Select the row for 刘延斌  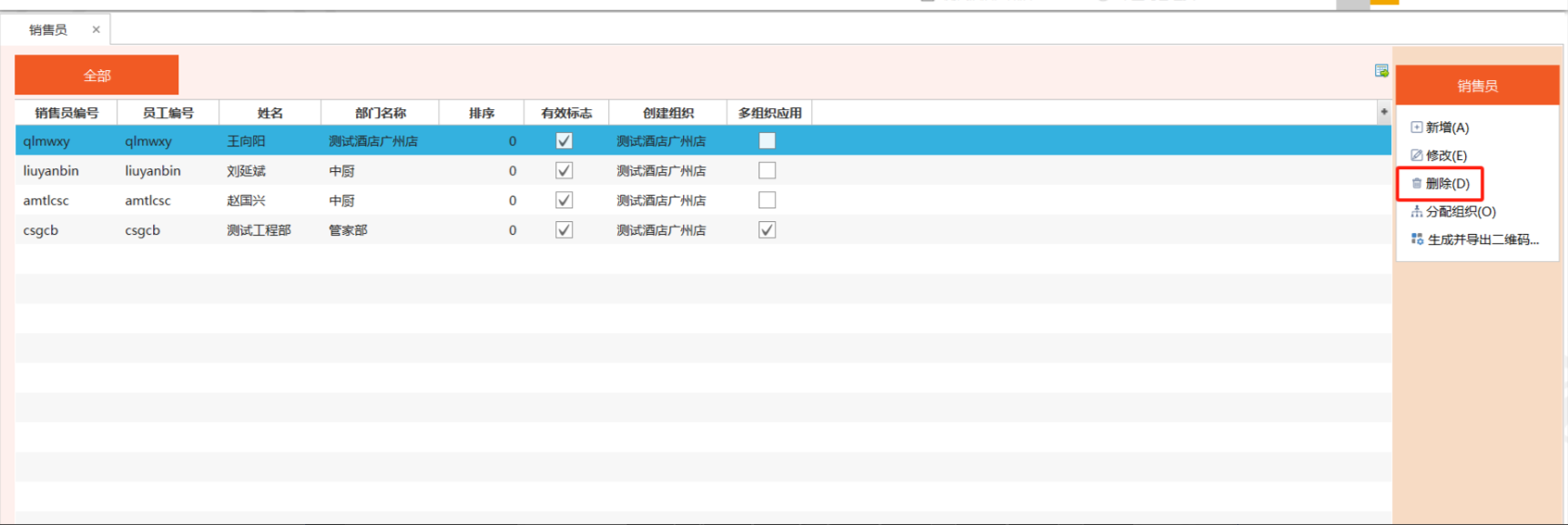[246, 171]
